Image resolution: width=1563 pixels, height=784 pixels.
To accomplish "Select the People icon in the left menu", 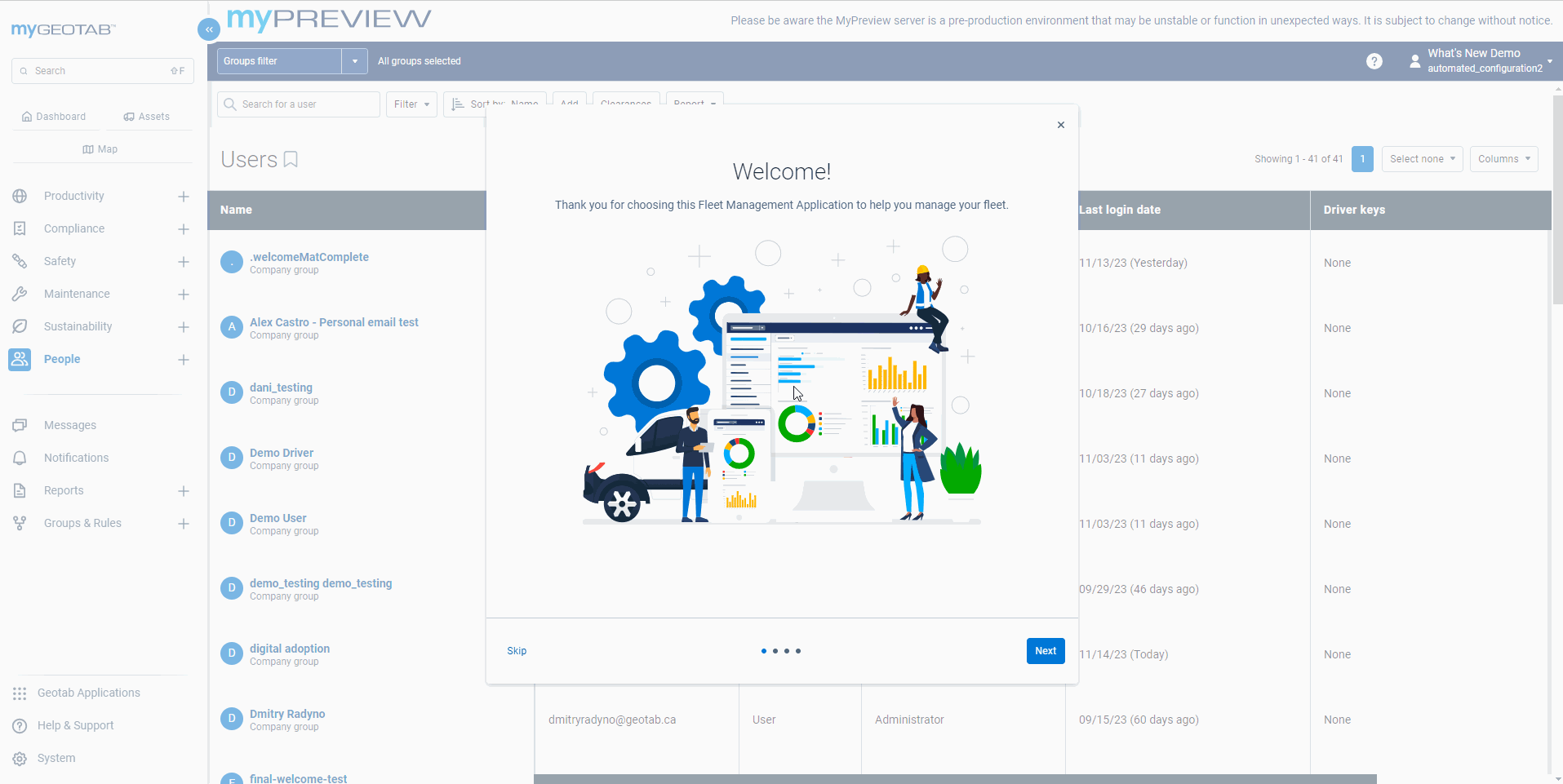I will (x=19, y=359).
